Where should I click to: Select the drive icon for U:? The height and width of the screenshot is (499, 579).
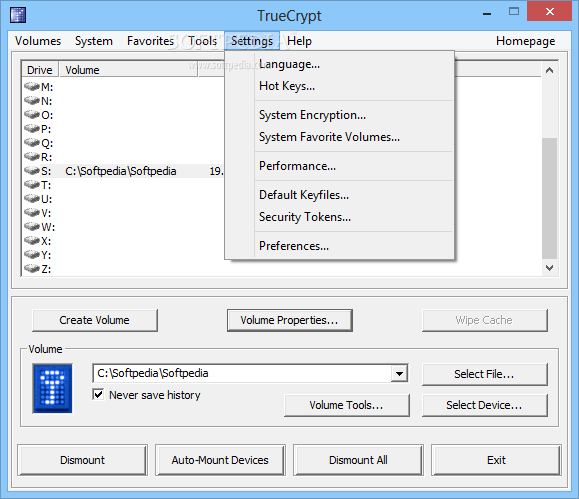32,198
